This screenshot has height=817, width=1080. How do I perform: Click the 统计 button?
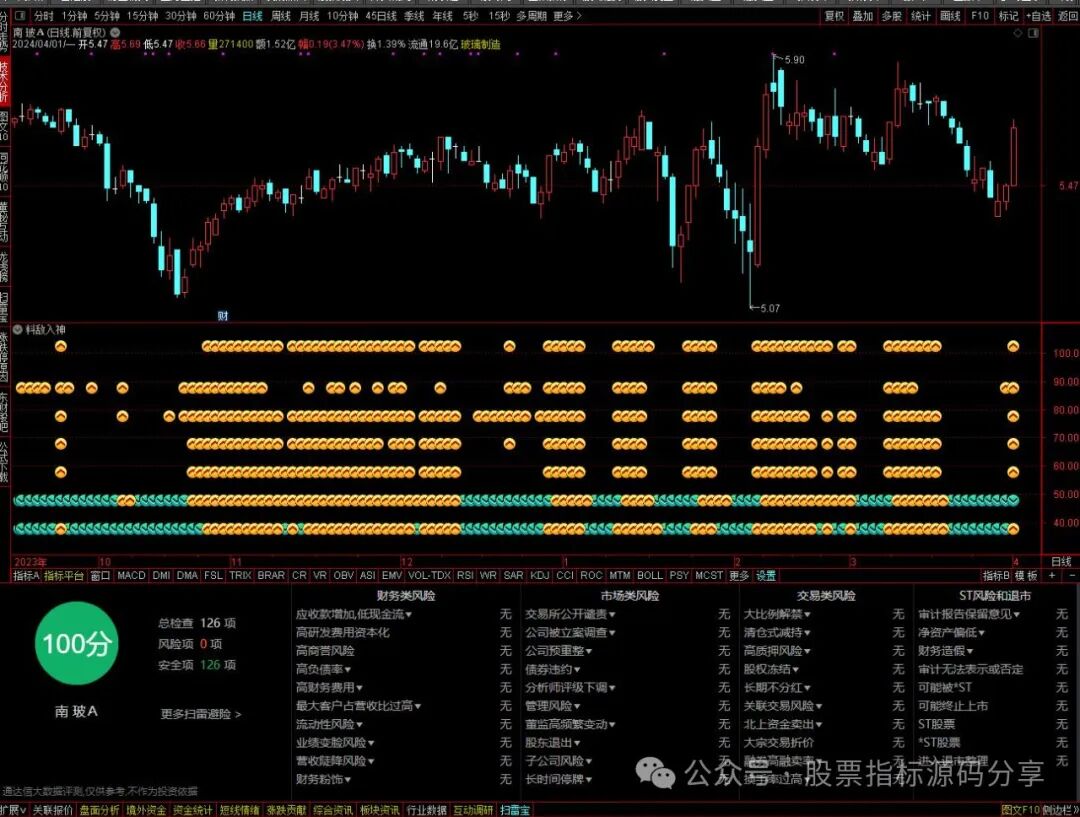[921, 15]
